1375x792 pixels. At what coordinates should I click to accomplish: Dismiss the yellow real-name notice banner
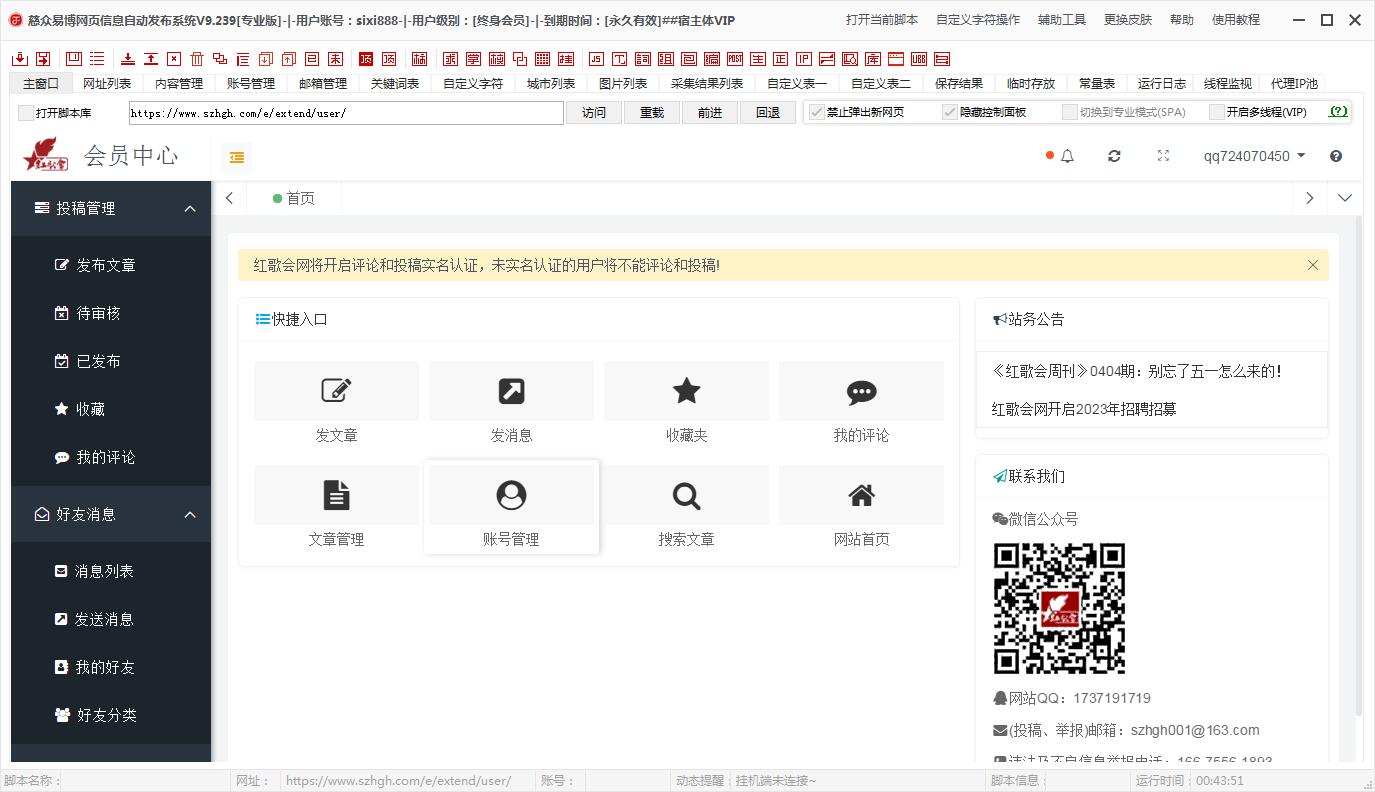(1313, 265)
